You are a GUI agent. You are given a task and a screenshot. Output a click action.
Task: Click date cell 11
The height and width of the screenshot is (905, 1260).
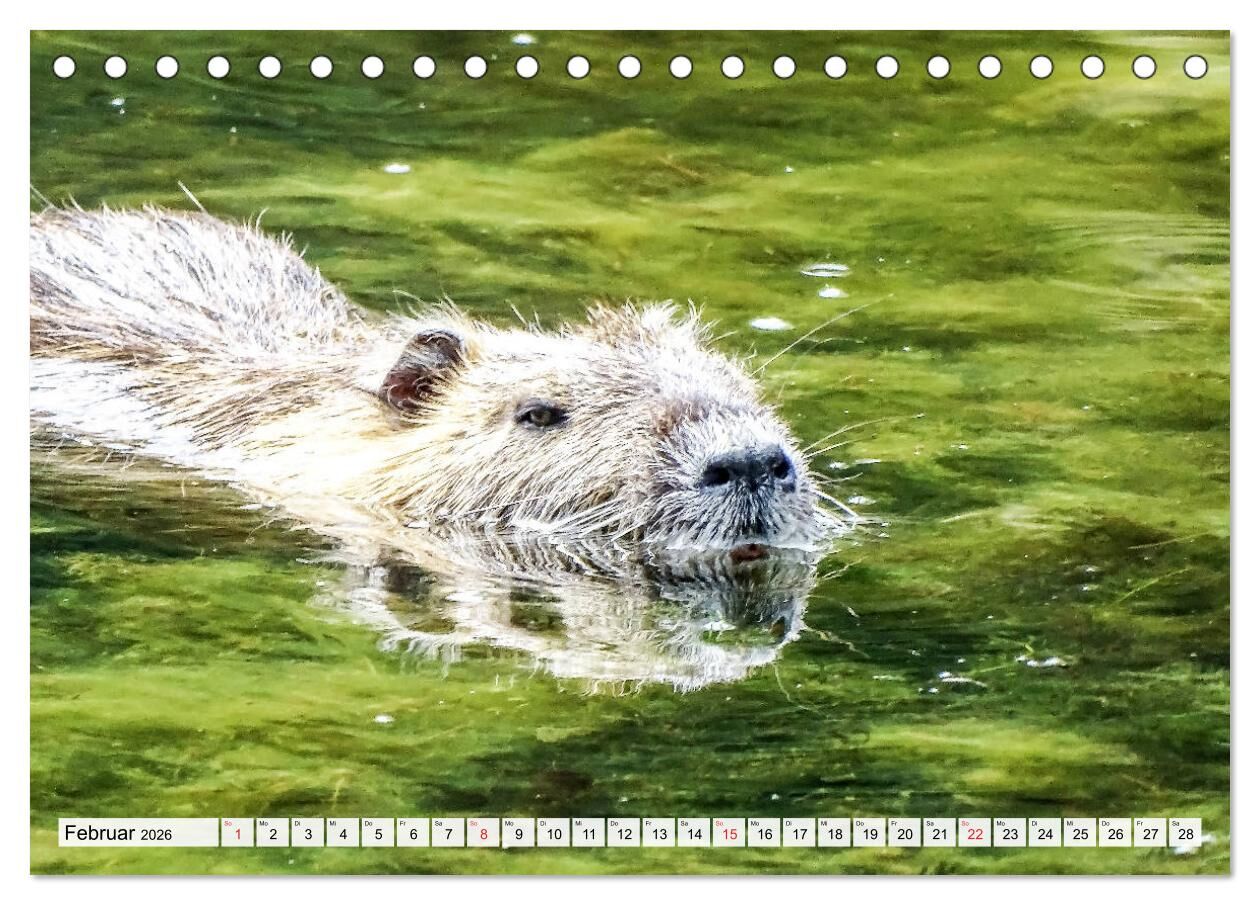[x=588, y=833]
